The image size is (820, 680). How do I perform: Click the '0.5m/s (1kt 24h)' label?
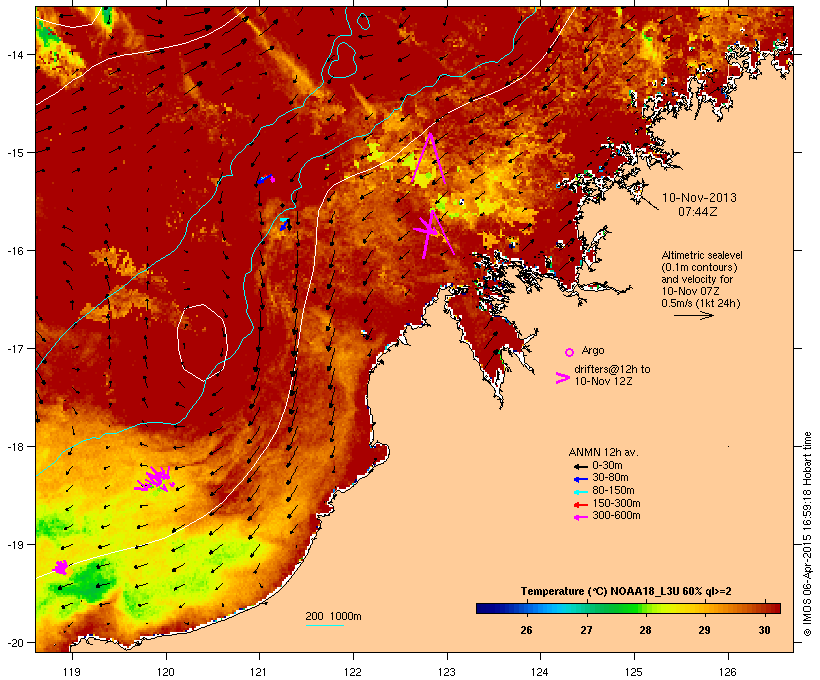701,303
